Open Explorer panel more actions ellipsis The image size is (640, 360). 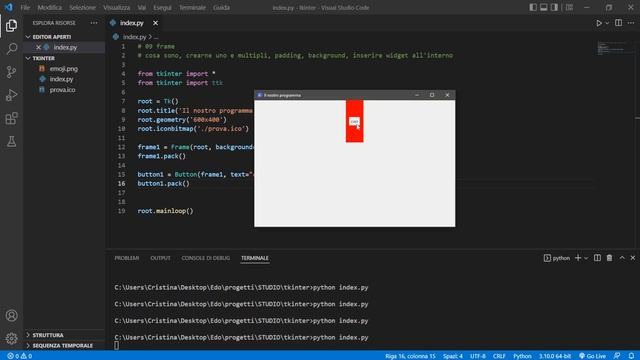(94, 23)
